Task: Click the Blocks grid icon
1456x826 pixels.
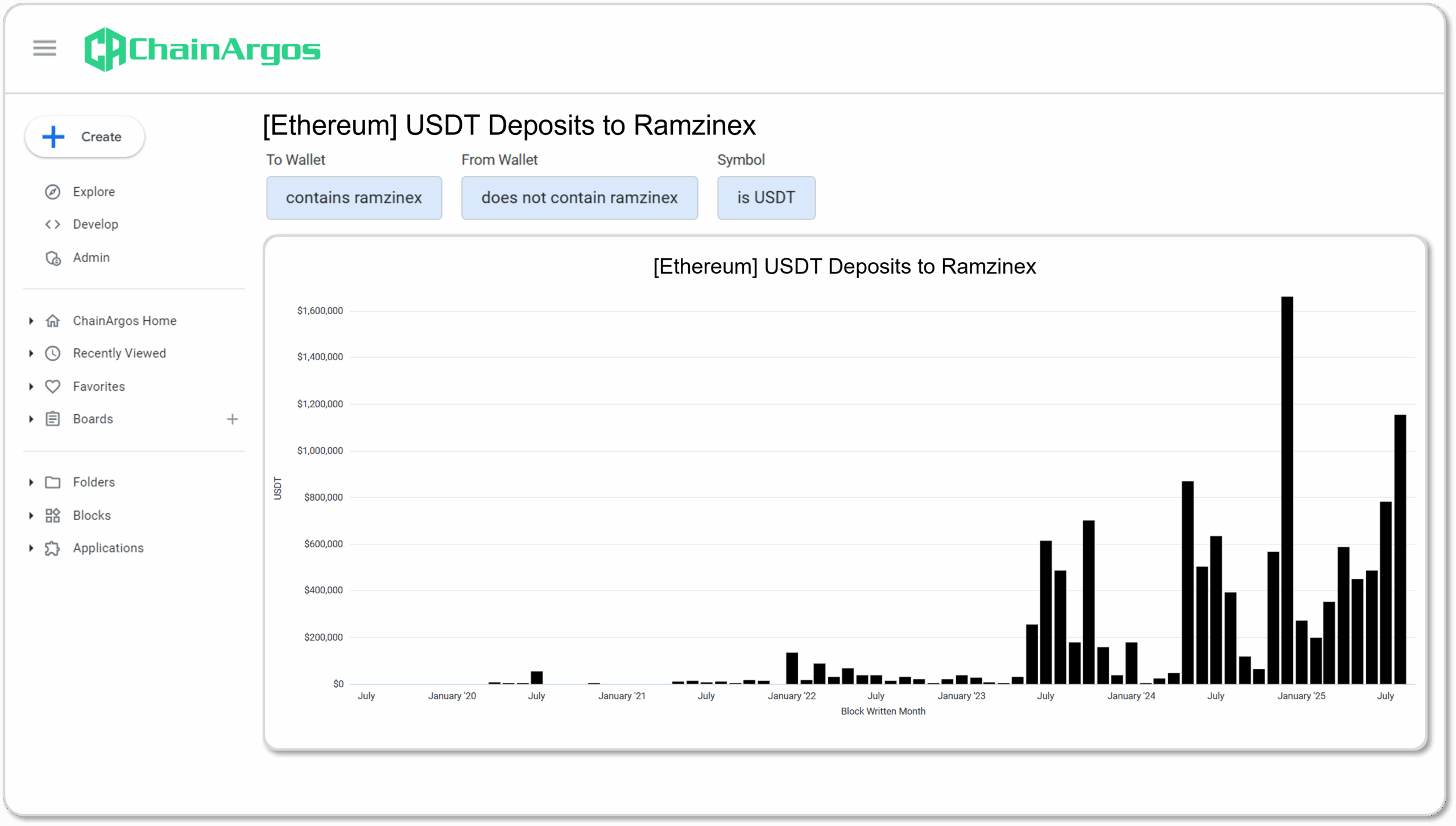Action: (x=53, y=516)
